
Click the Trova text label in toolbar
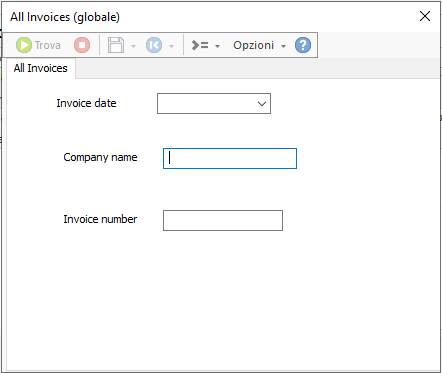coord(48,45)
